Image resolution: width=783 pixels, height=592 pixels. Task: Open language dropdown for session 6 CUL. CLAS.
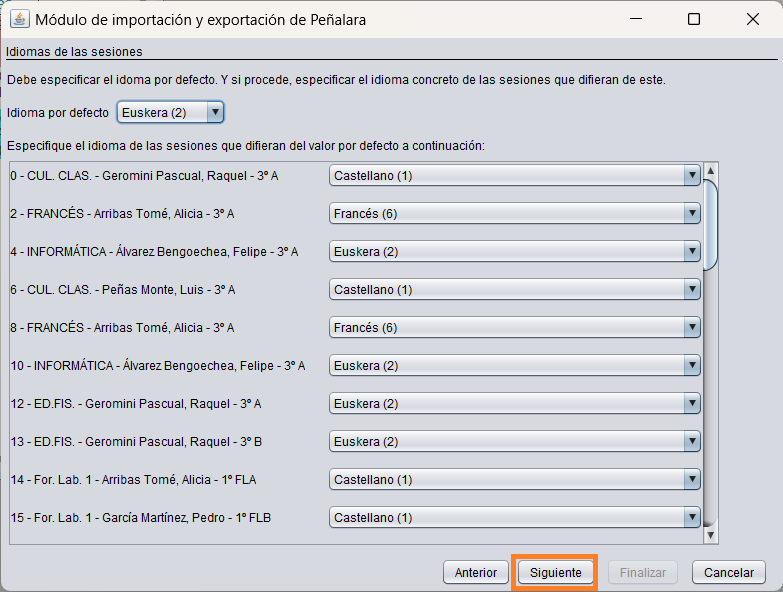[514, 290]
